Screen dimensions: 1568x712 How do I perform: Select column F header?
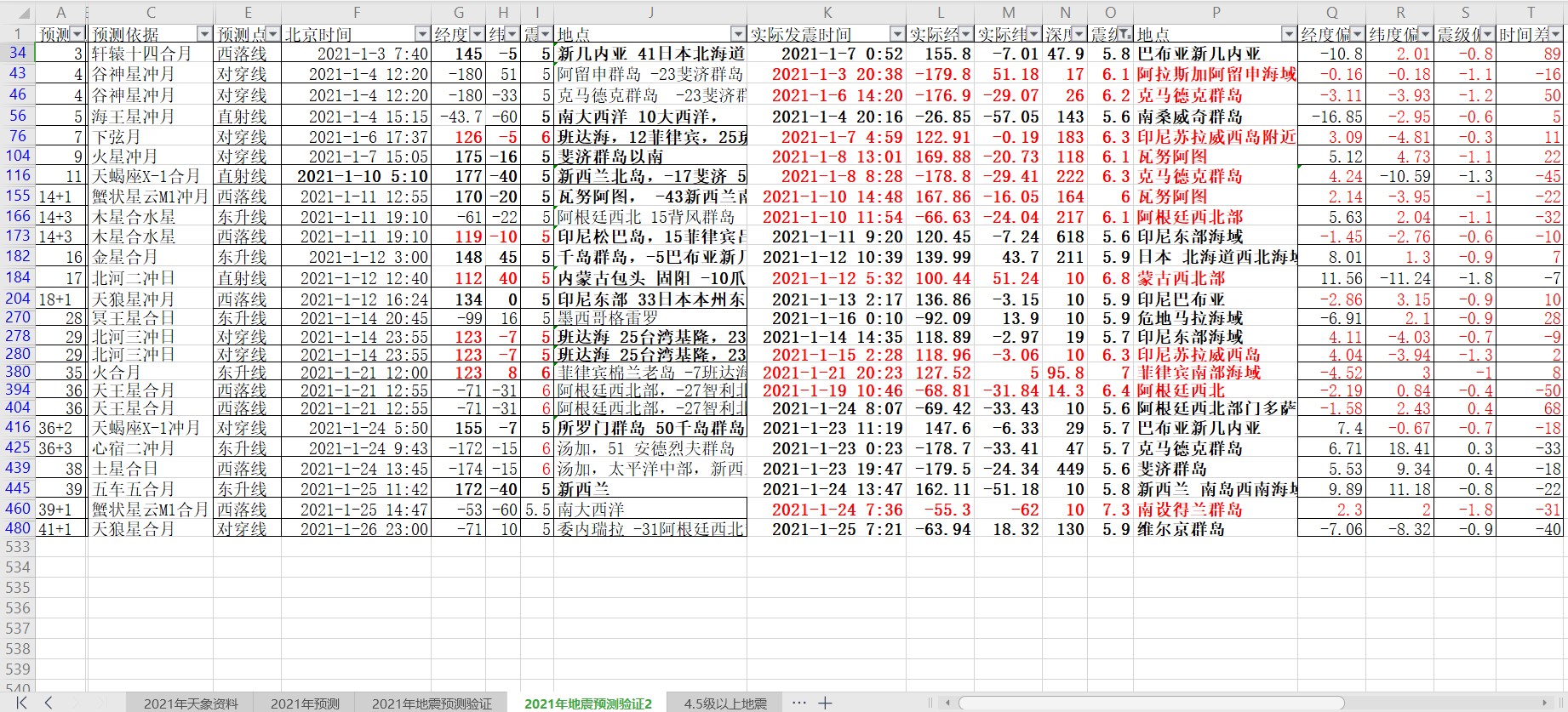click(357, 13)
